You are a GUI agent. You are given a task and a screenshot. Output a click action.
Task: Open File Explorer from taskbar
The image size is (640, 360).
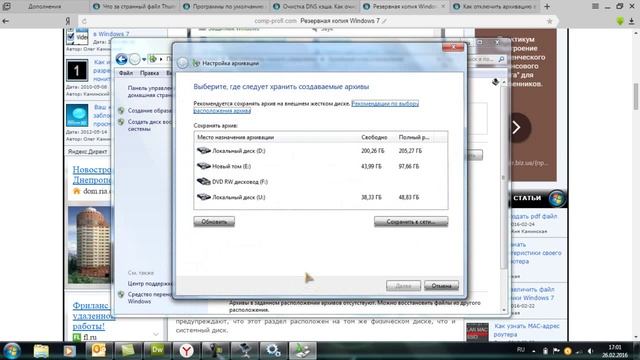(x=41, y=351)
